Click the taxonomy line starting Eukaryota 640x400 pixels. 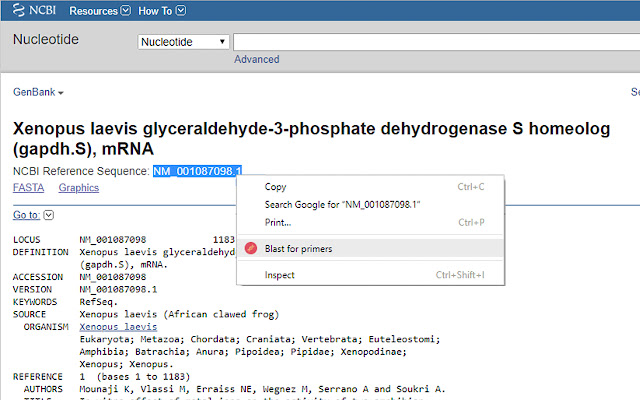[x=260, y=339]
